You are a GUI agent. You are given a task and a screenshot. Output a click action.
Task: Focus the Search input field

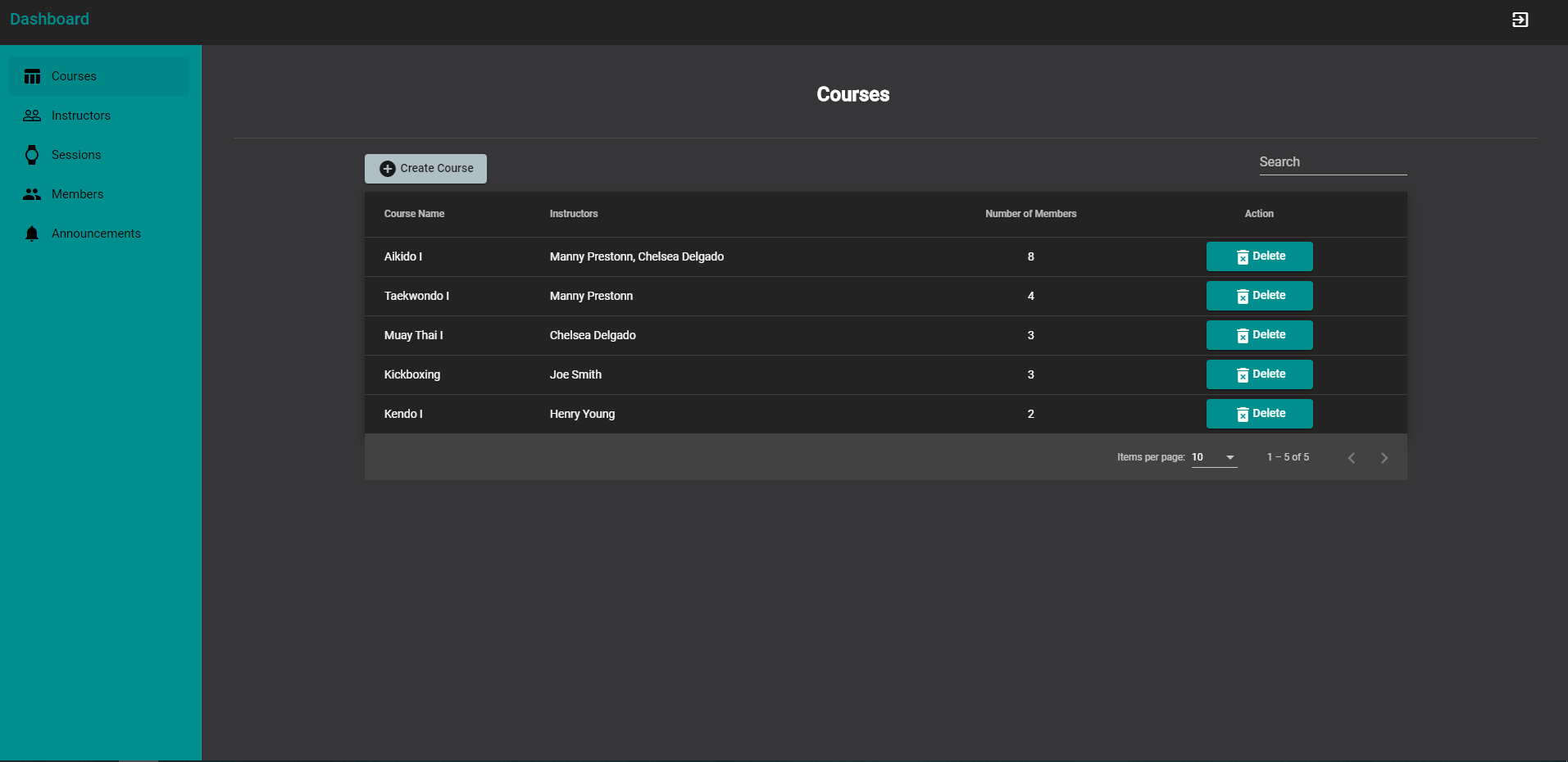[x=1332, y=162]
